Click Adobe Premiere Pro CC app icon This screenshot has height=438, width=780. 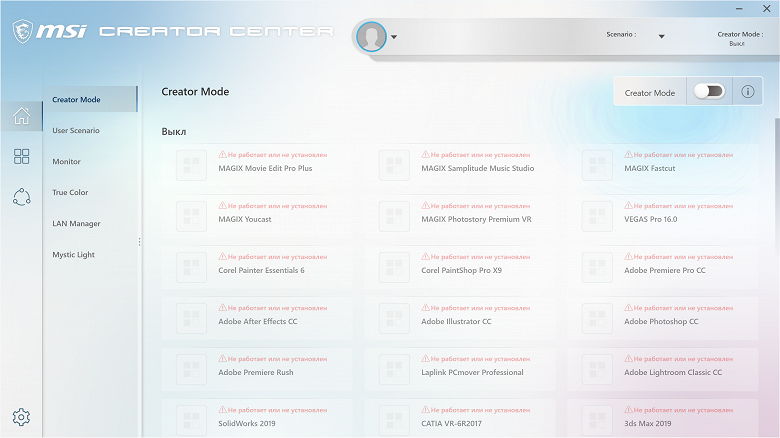tap(597, 267)
